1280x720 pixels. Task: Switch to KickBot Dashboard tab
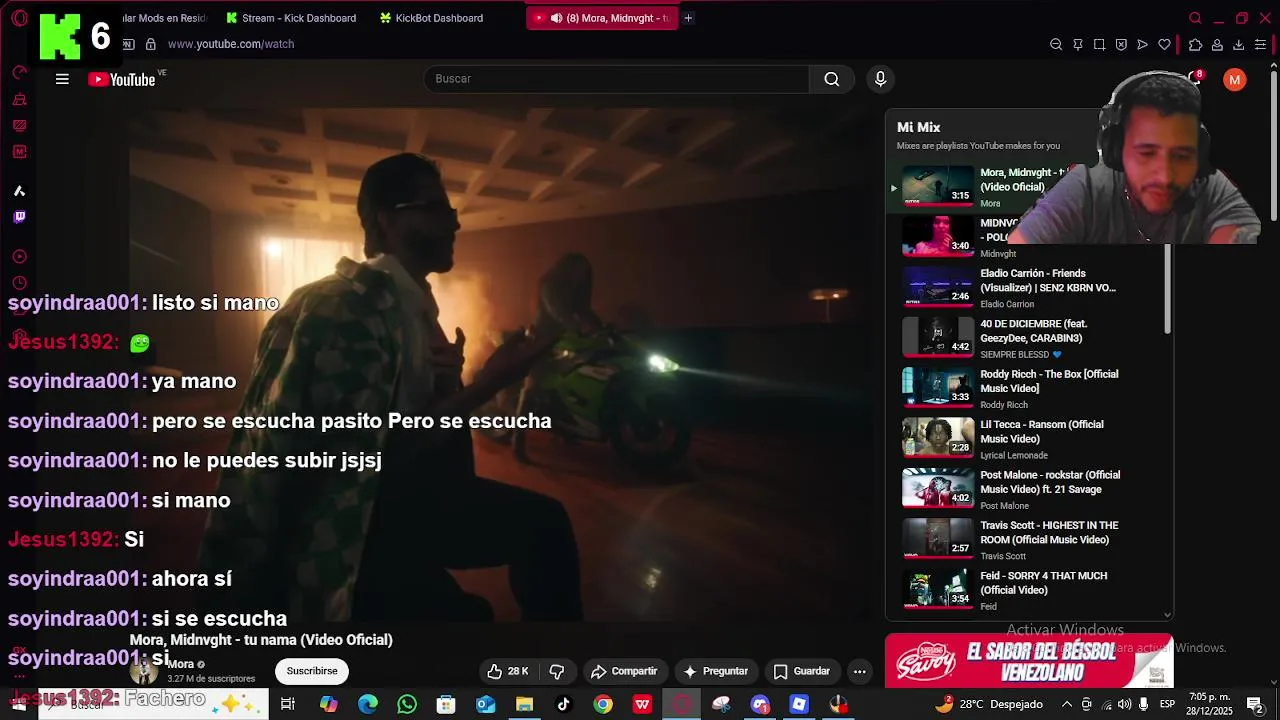point(432,18)
